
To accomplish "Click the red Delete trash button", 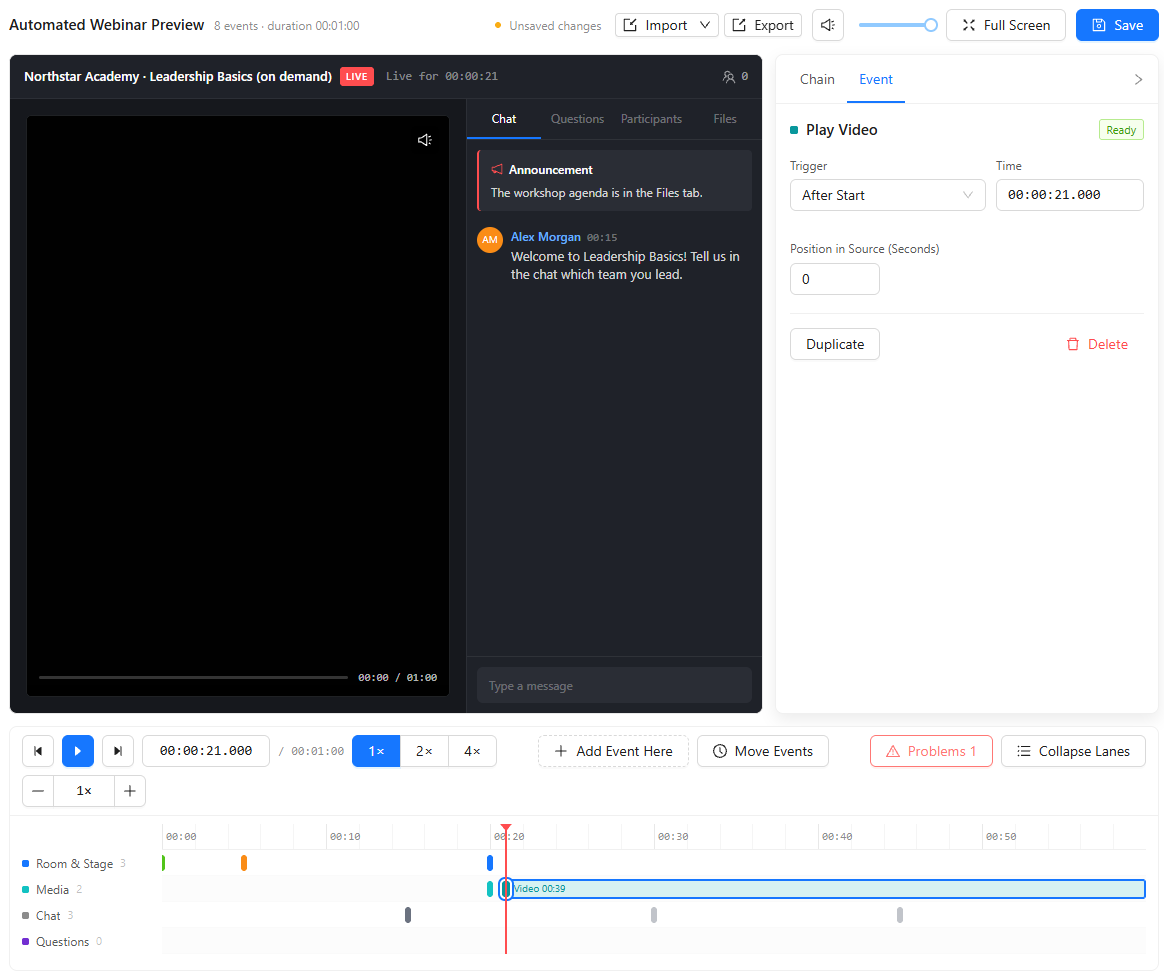I will (x=1097, y=344).
